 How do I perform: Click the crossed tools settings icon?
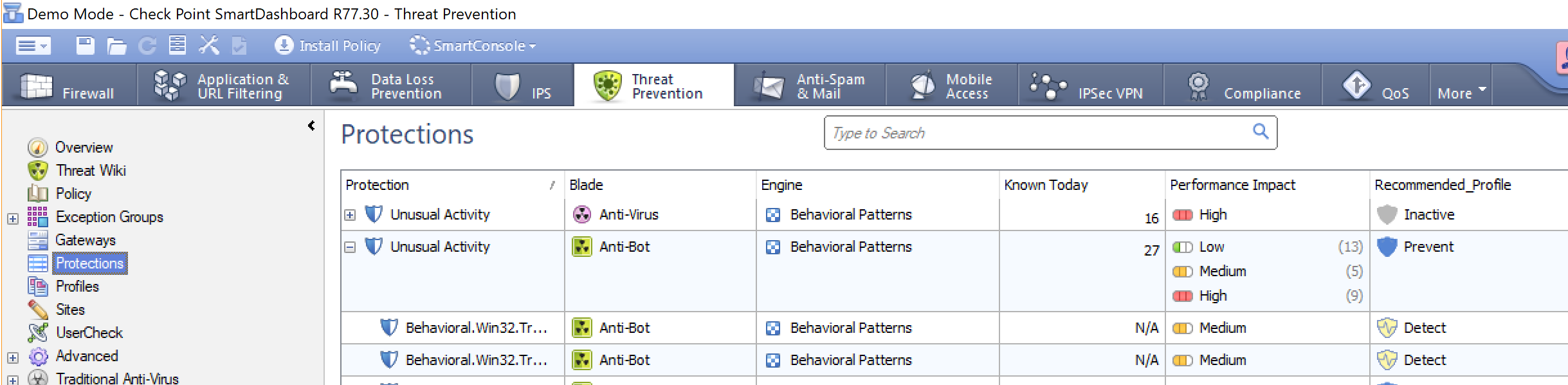208,46
